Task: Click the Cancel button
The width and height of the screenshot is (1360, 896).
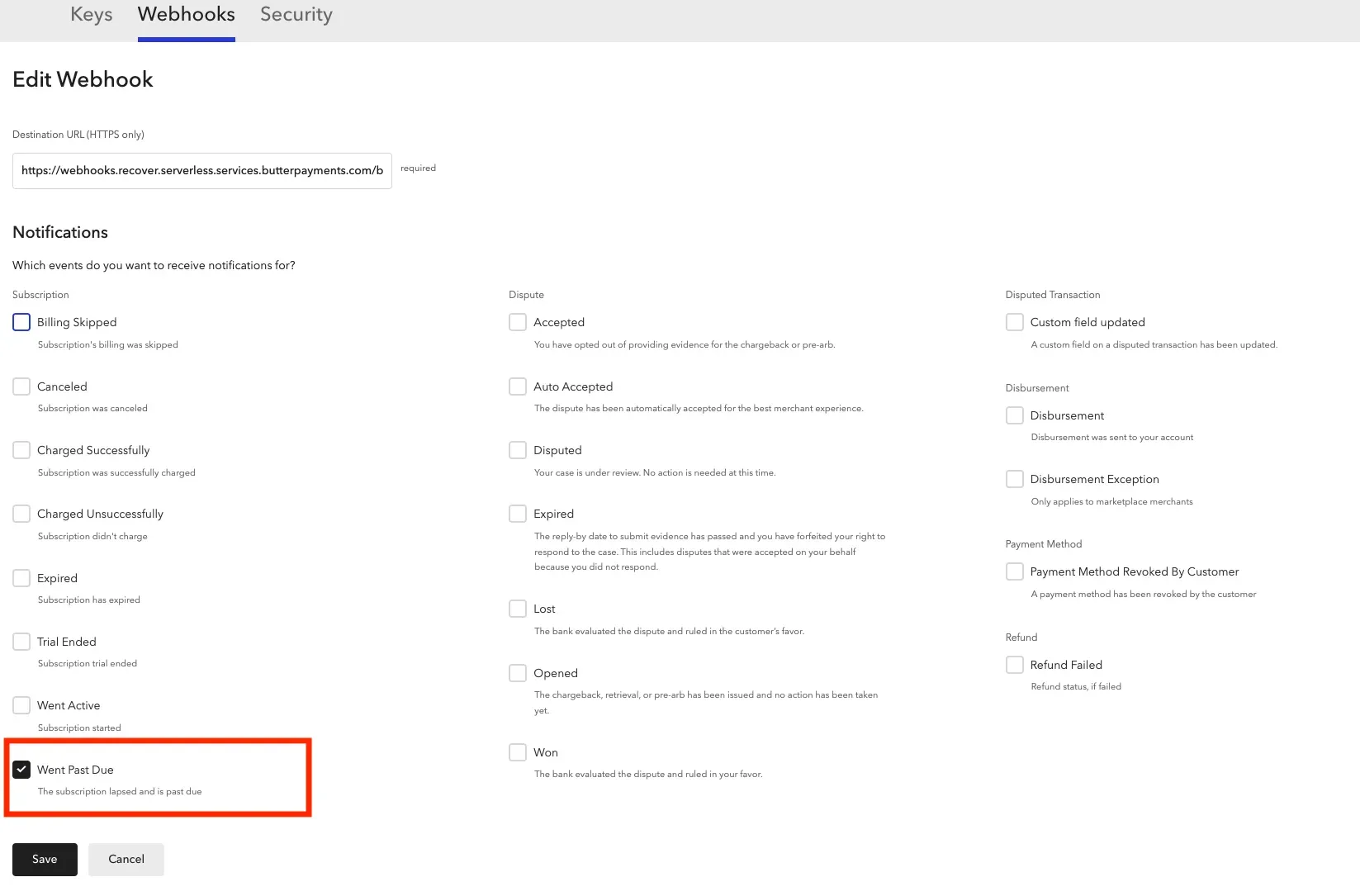Action: click(x=126, y=860)
